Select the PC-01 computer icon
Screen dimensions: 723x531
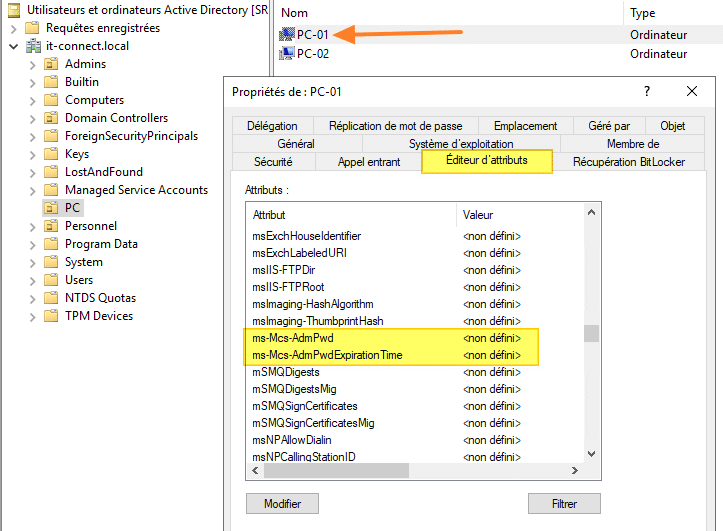287,35
